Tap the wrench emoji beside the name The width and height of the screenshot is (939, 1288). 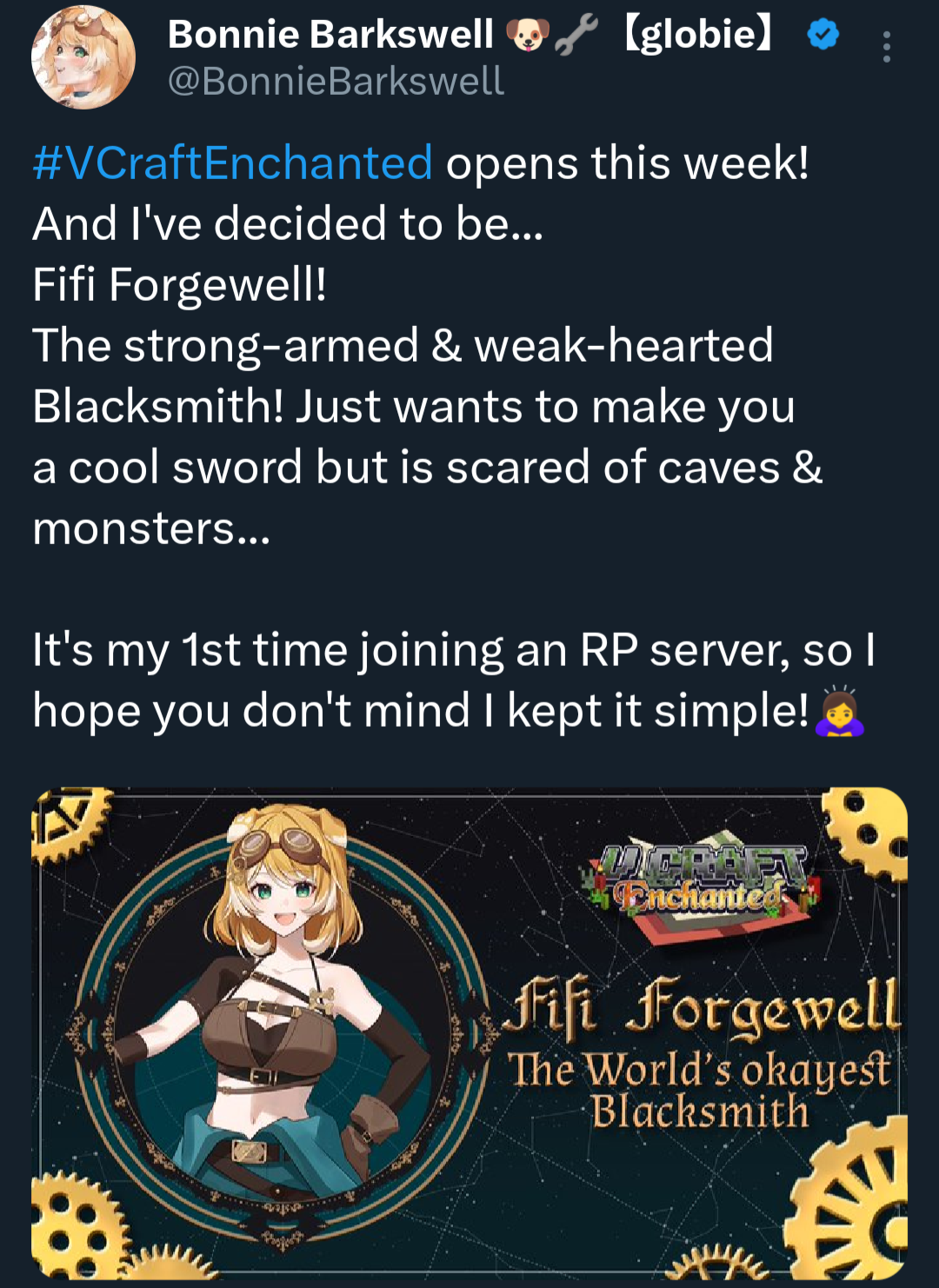(x=576, y=36)
